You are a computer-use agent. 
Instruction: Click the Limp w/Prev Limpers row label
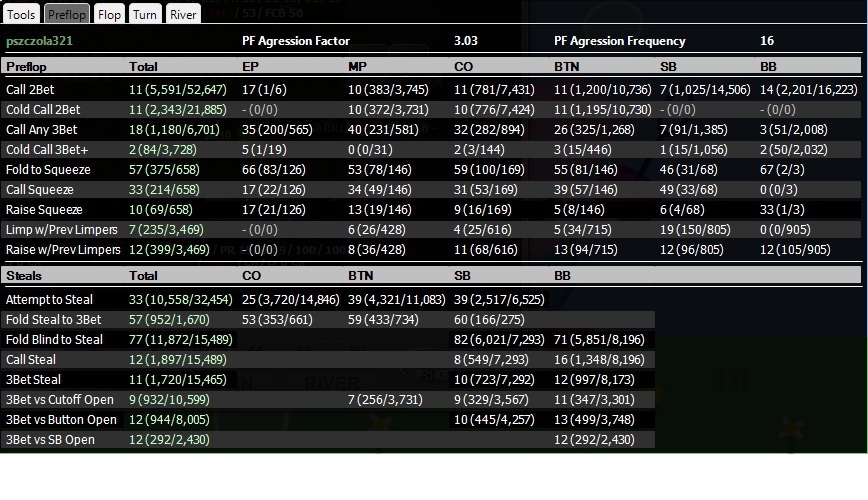click(x=61, y=230)
